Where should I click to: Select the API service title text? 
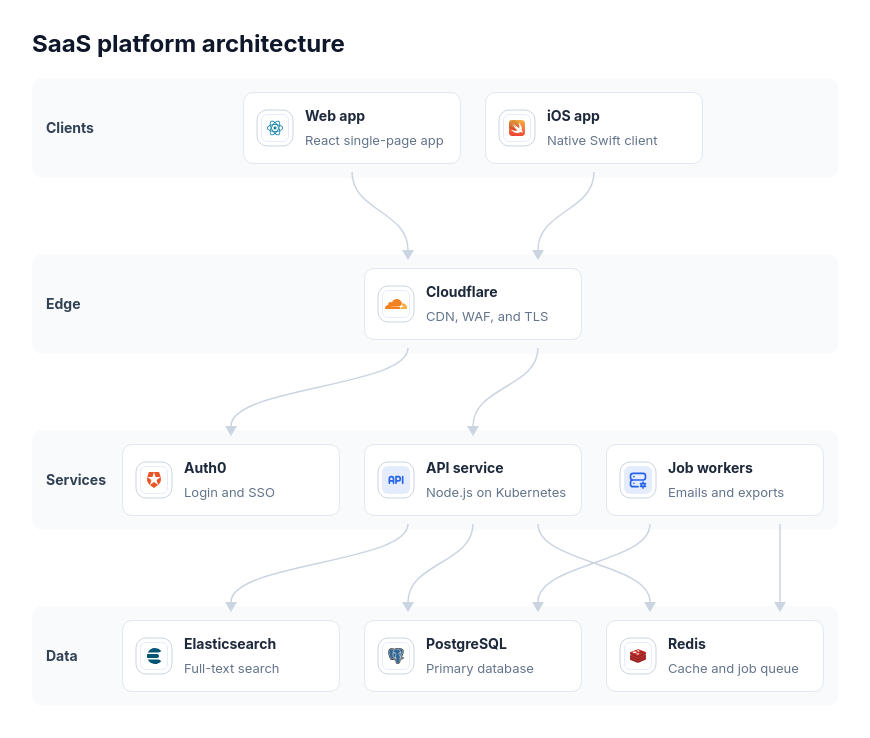point(464,468)
